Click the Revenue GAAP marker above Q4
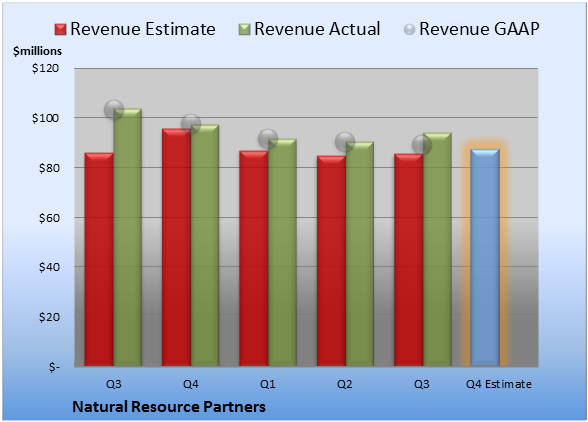The image size is (588, 422). [191, 123]
